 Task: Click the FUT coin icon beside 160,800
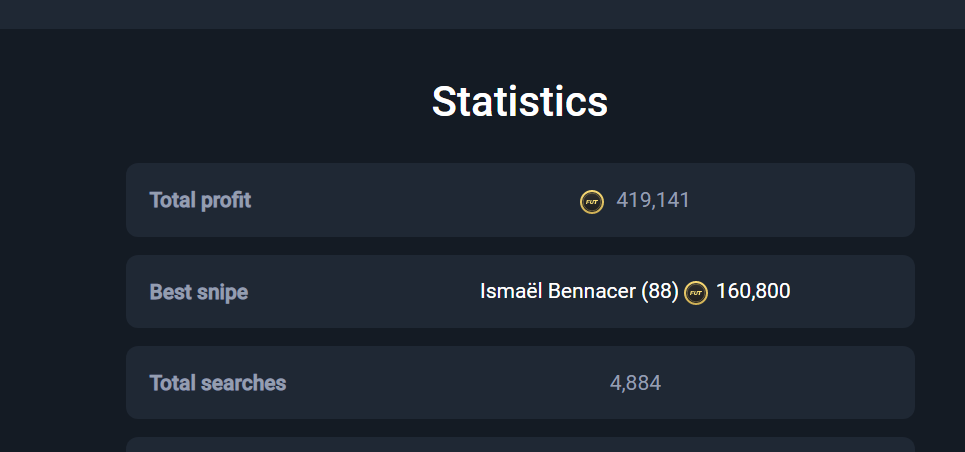point(696,293)
